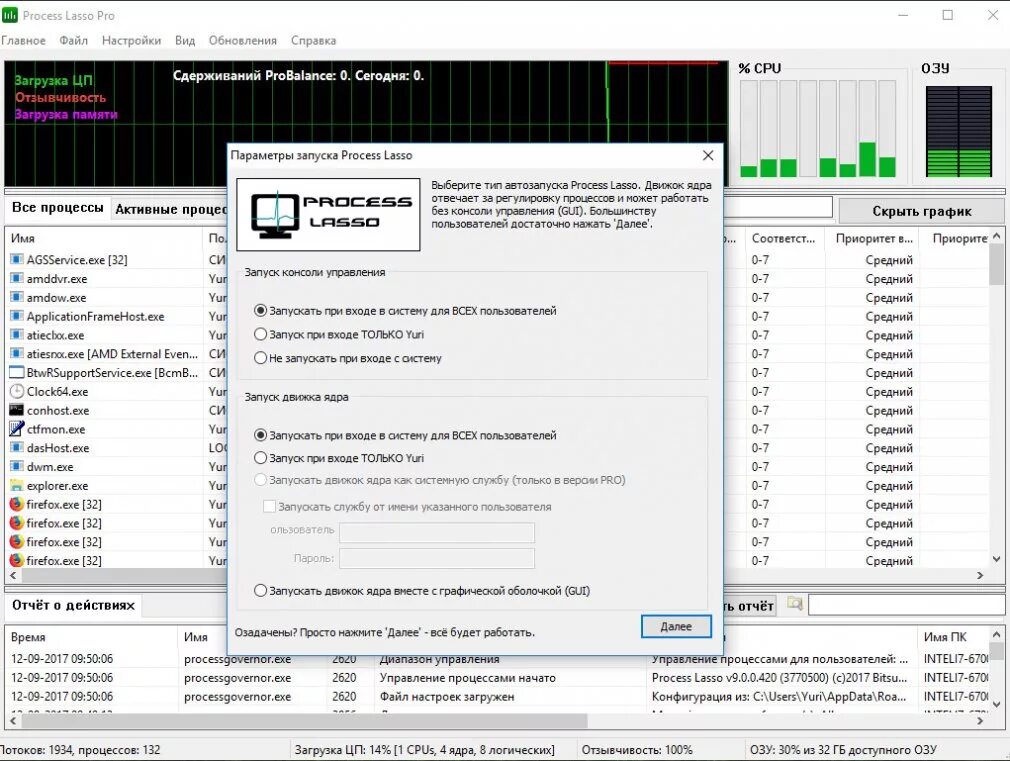Image resolution: width=1010 pixels, height=761 pixels.
Task: Click the AGSService.exe [32] process icon
Action: point(16,260)
